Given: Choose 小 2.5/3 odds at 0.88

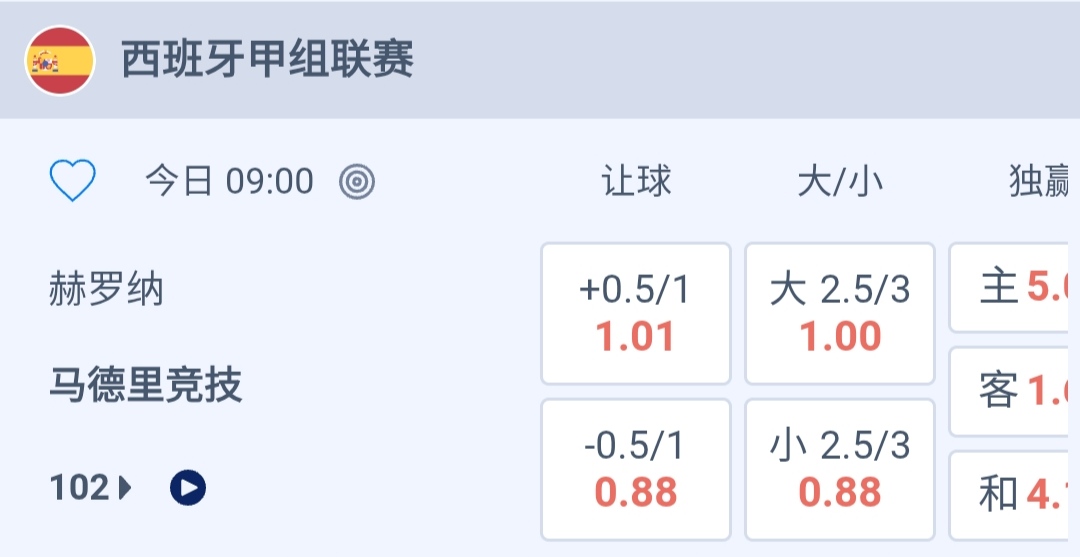Looking at the screenshot, I should pos(840,469).
